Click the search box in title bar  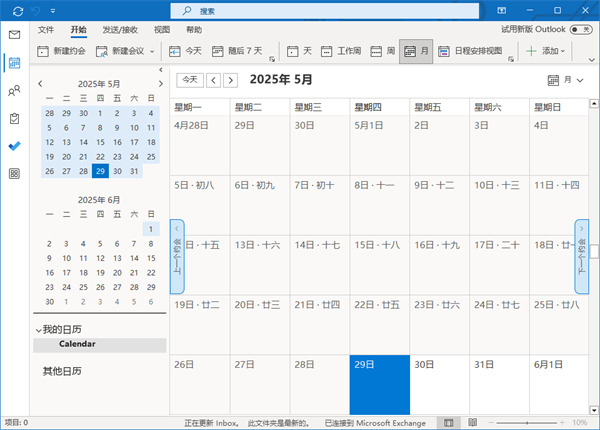[324, 11]
